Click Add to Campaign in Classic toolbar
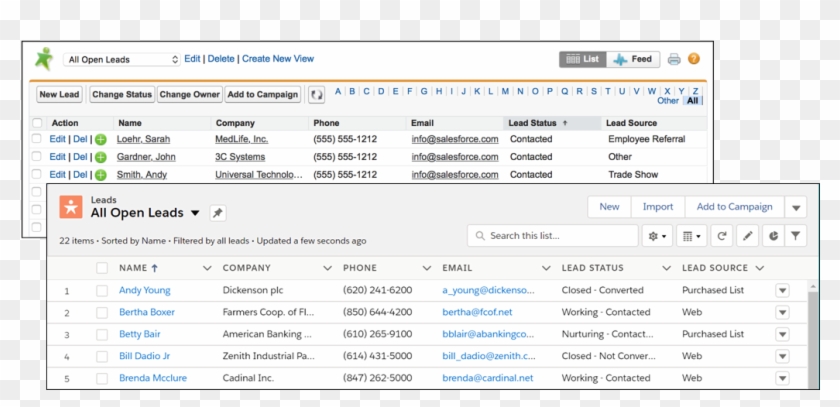The image size is (840, 407). (x=262, y=95)
